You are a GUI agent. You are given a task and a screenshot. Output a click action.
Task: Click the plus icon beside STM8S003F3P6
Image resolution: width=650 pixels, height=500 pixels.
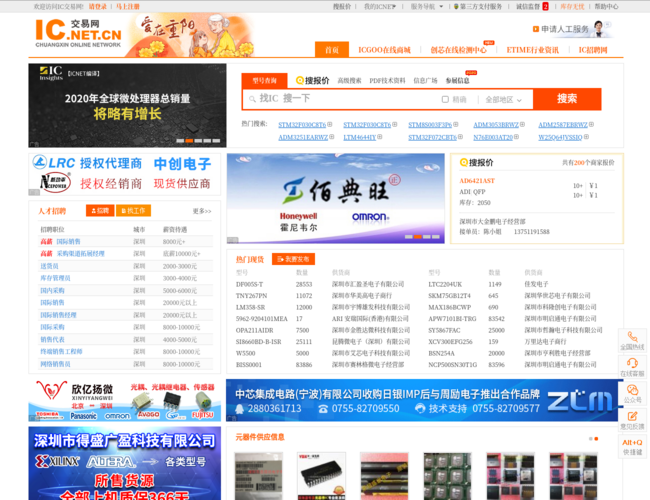pyautogui.click(x=456, y=124)
